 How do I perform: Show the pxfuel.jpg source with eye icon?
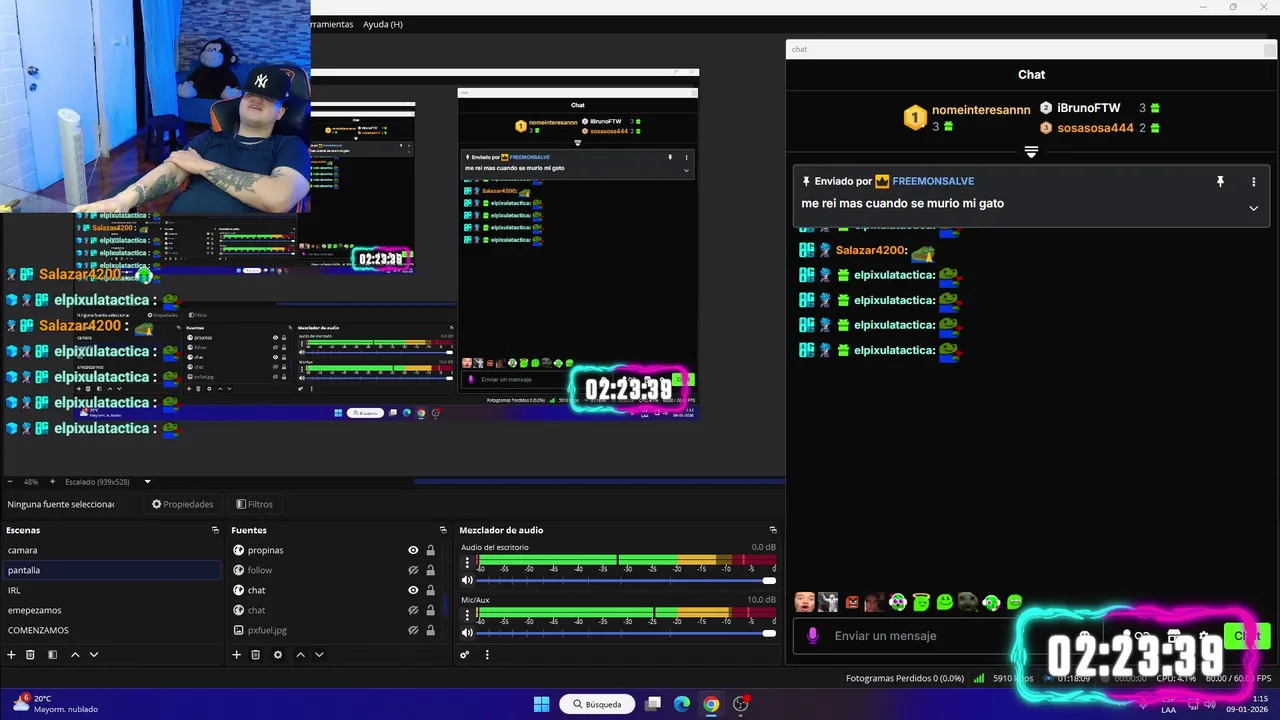point(413,630)
